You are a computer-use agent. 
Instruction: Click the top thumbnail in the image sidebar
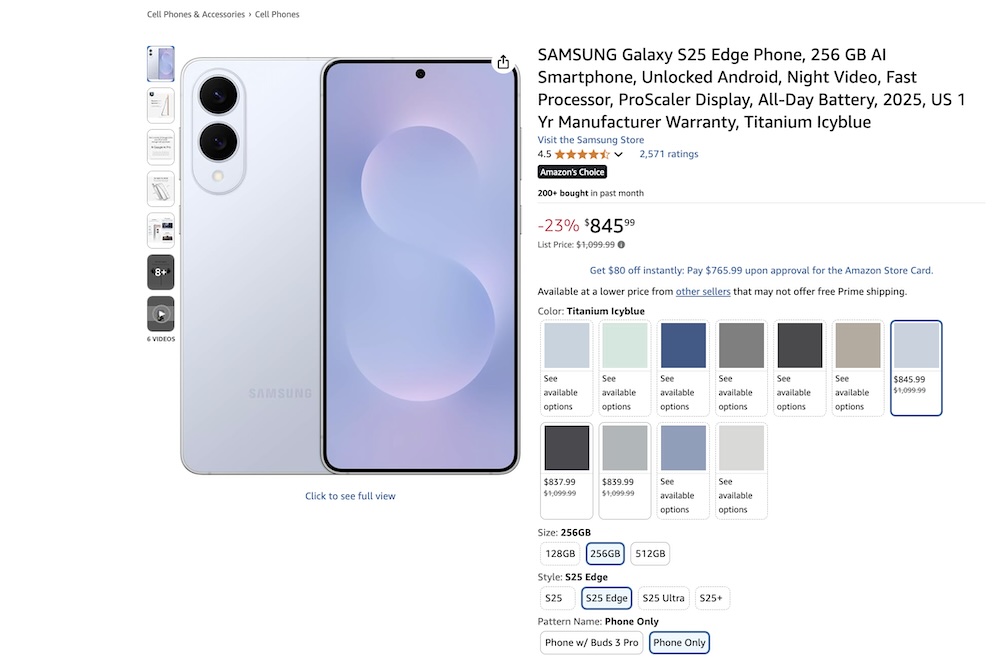[160, 63]
